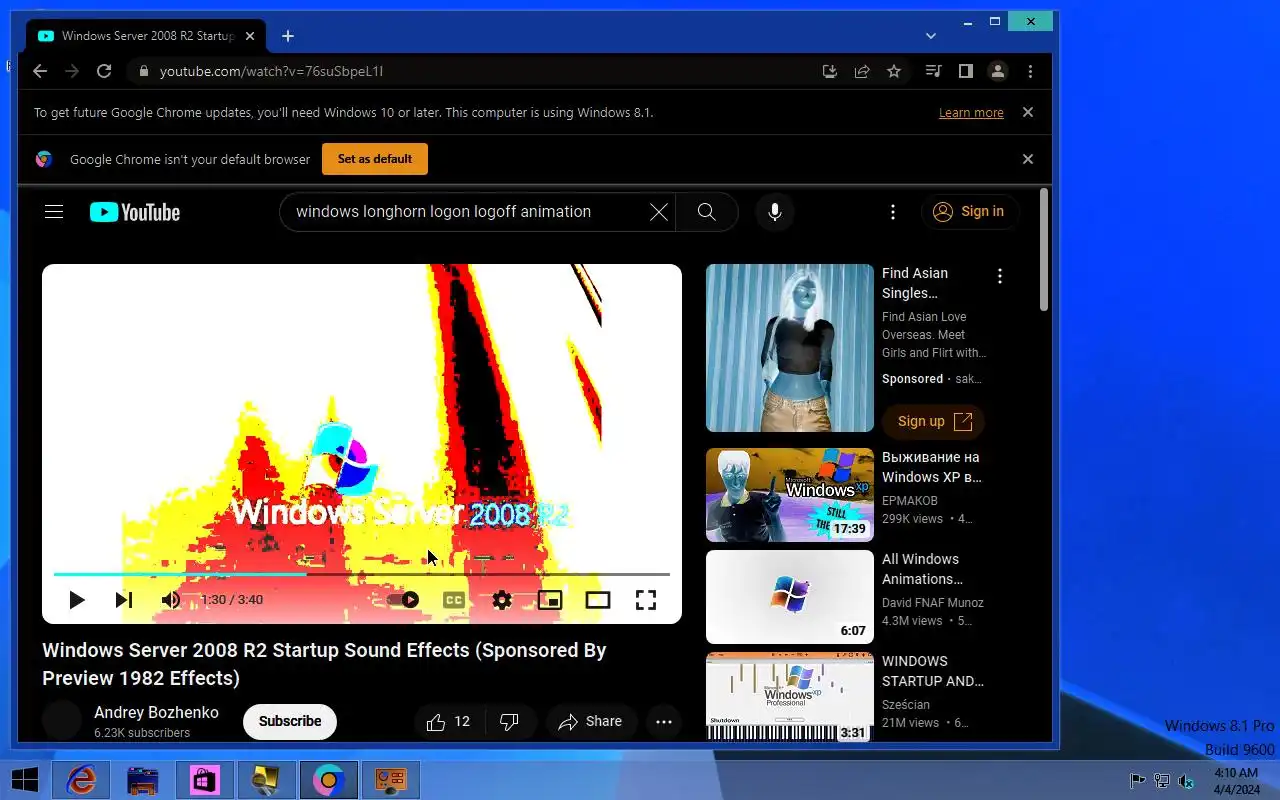Share the video
The height and width of the screenshot is (800, 1280).
[591, 721]
